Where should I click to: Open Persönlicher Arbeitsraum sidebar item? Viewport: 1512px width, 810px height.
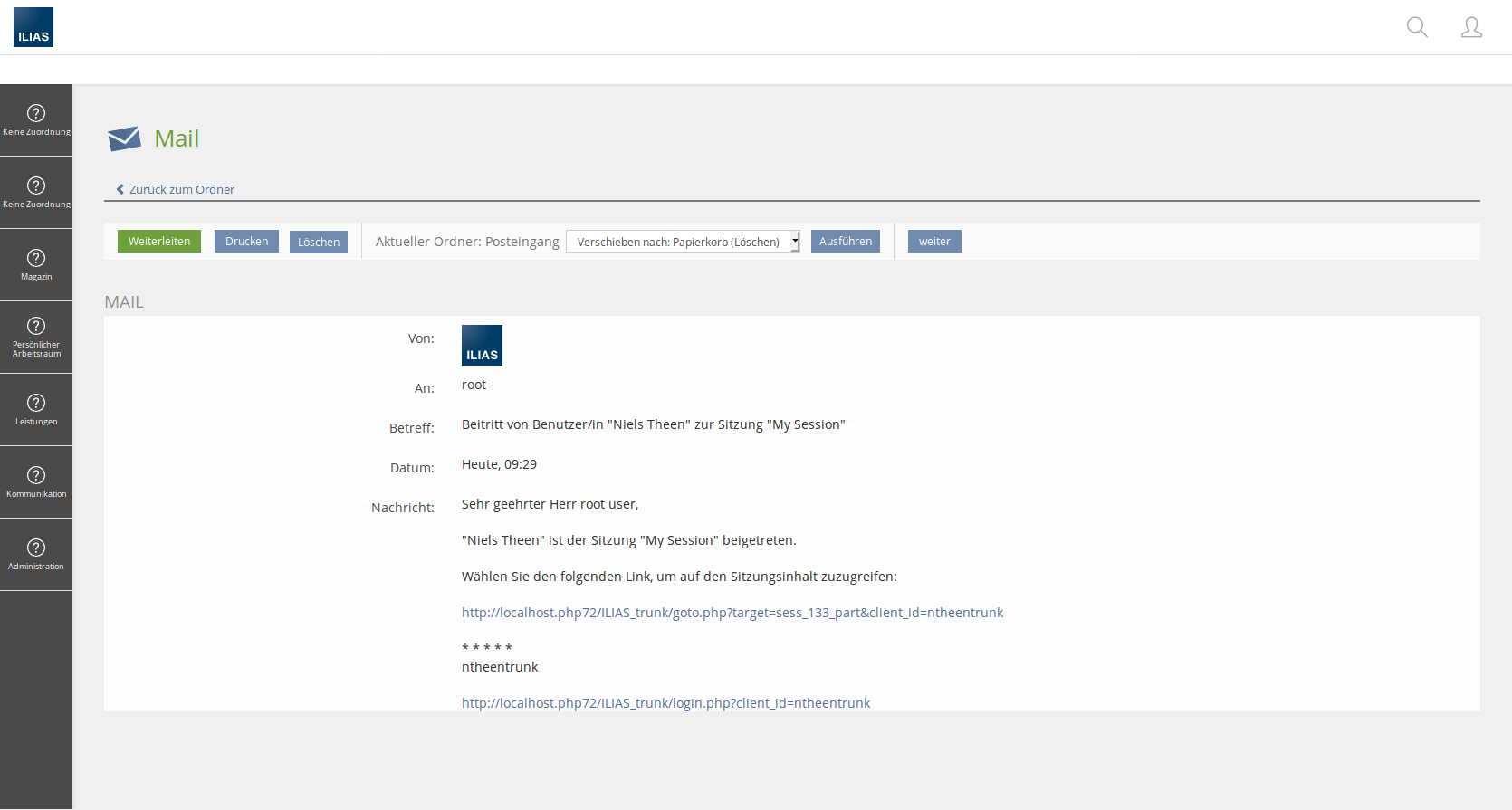pyautogui.click(x=36, y=337)
